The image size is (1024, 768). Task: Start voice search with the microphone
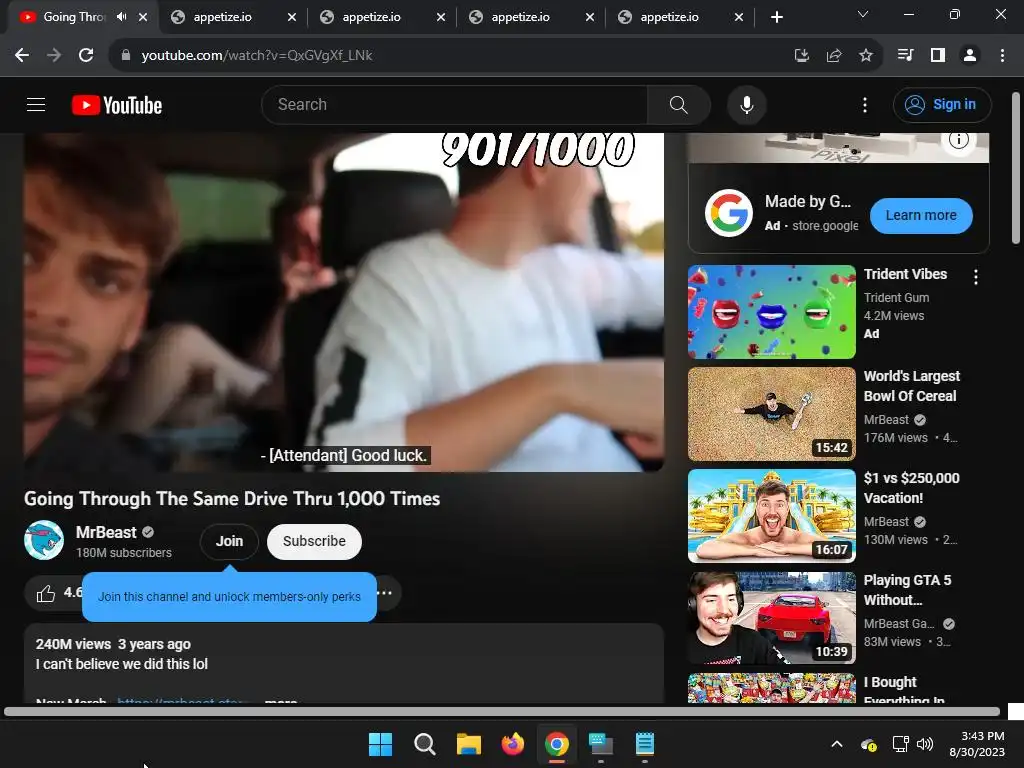746,104
